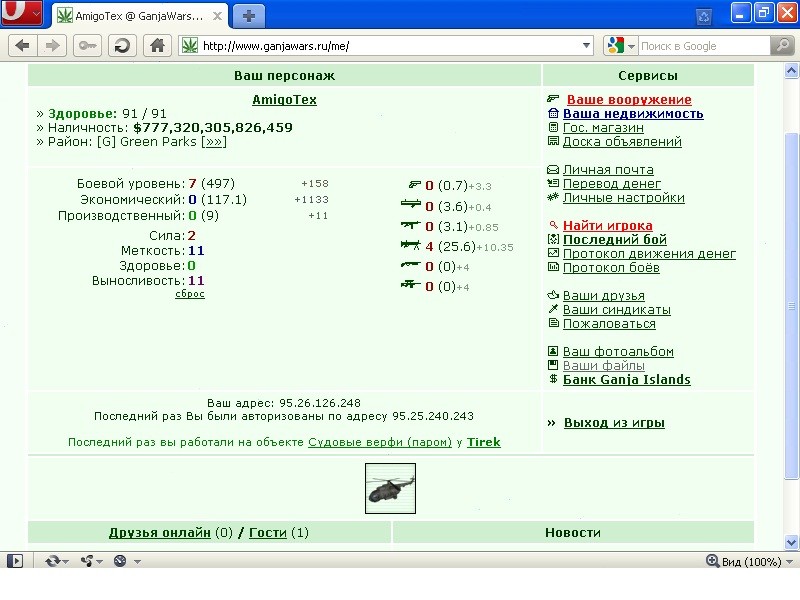Click the scrollbar down arrow
The width and height of the screenshot is (800, 600).
(x=791, y=542)
